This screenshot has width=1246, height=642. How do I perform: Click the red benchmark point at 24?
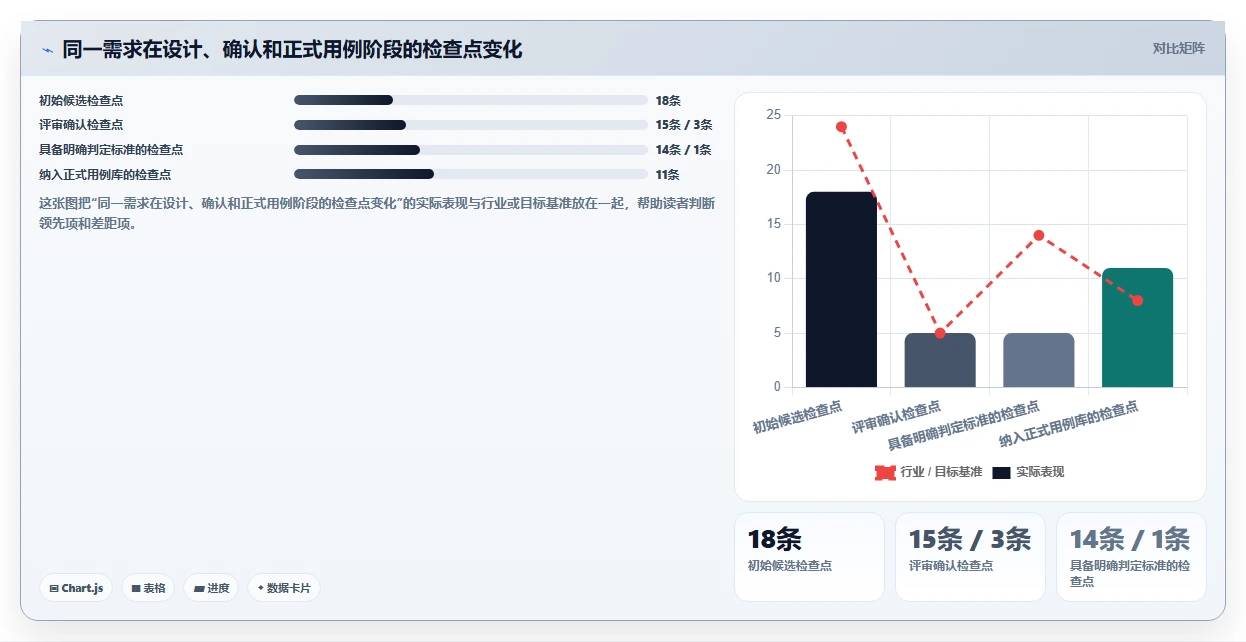pos(841,127)
